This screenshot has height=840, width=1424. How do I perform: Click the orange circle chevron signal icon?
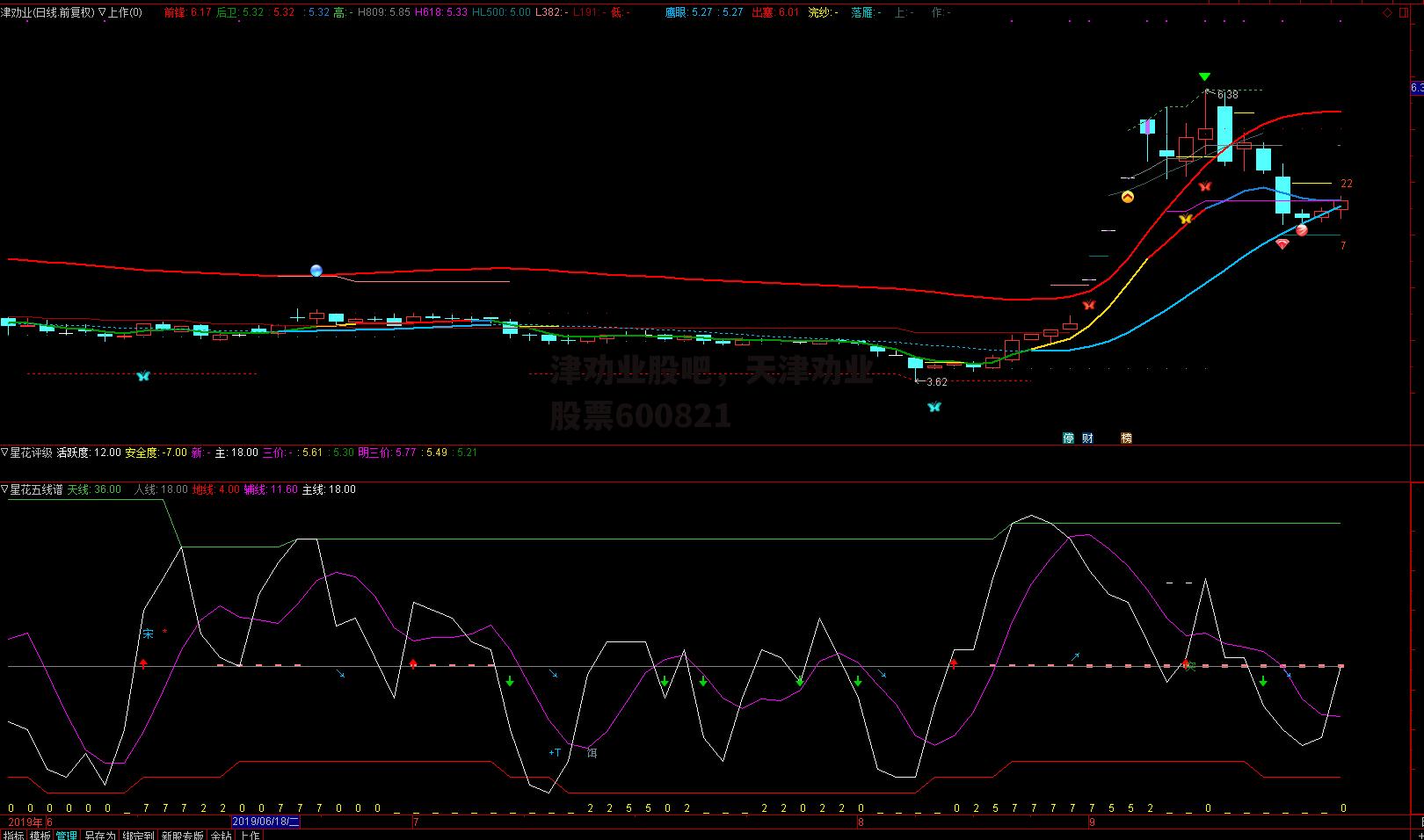click(x=1128, y=197)
